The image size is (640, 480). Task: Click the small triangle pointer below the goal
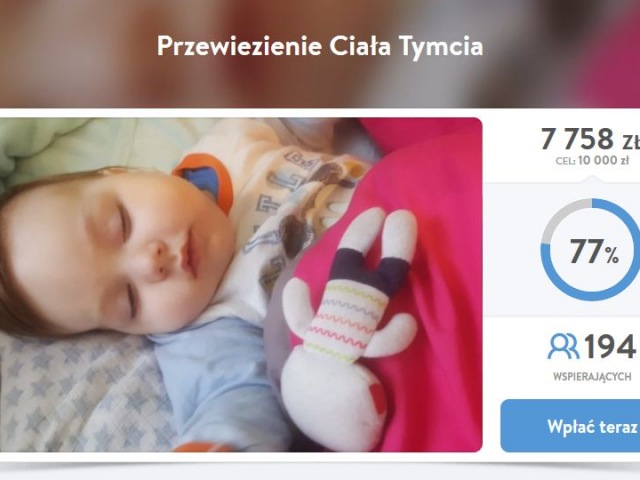(x=592, y=179)
